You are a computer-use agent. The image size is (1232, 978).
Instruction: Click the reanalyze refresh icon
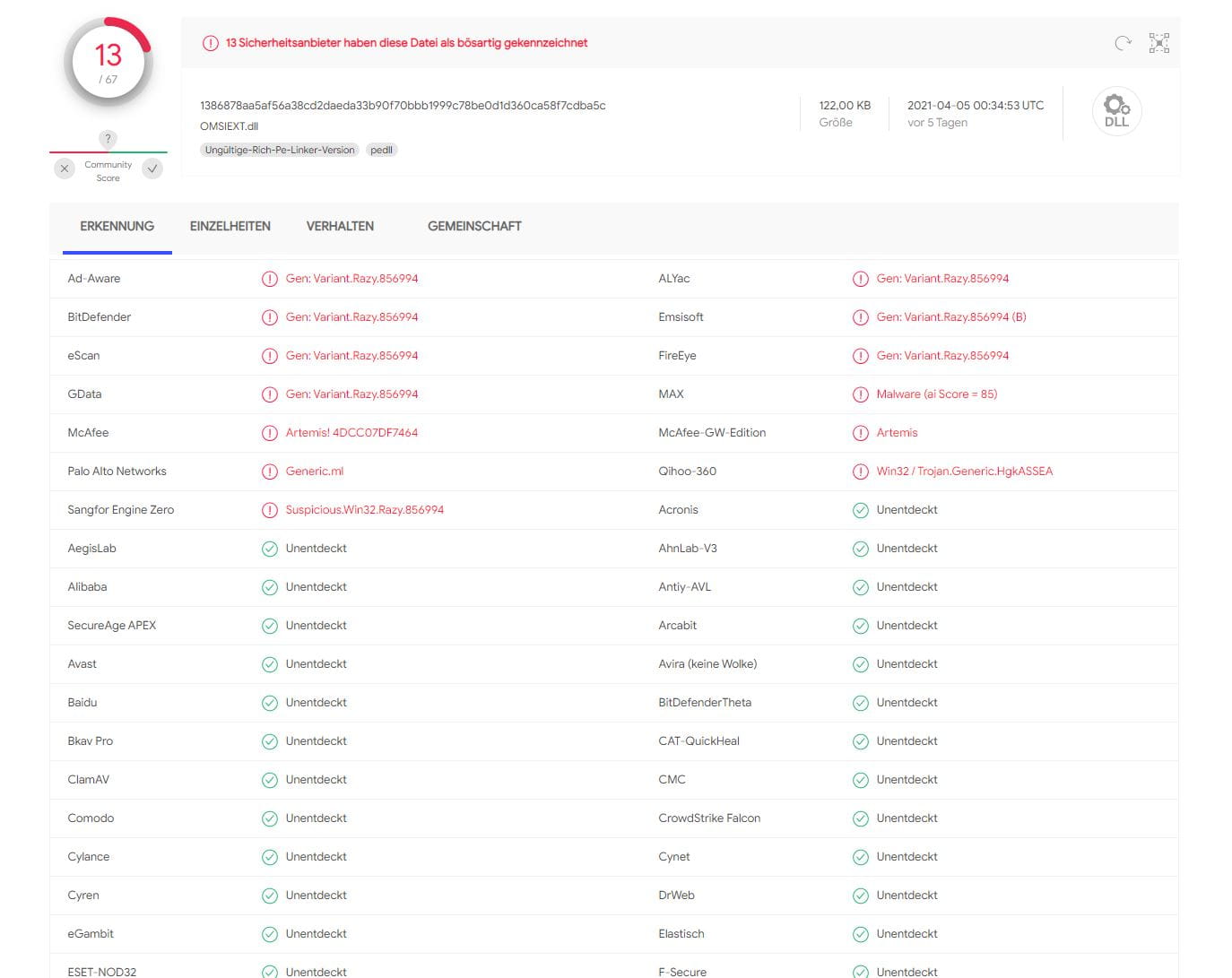pos(1123,43)
